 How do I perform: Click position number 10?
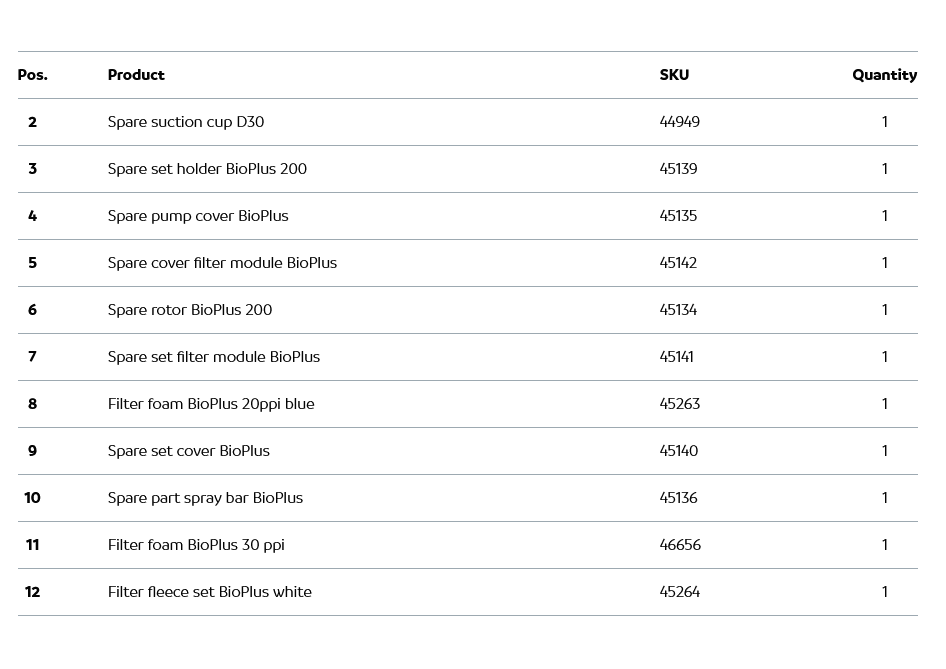point(32,498)
